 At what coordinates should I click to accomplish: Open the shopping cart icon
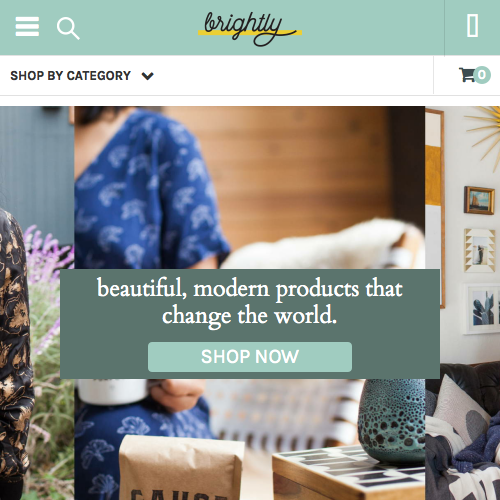tap(467, 75)
